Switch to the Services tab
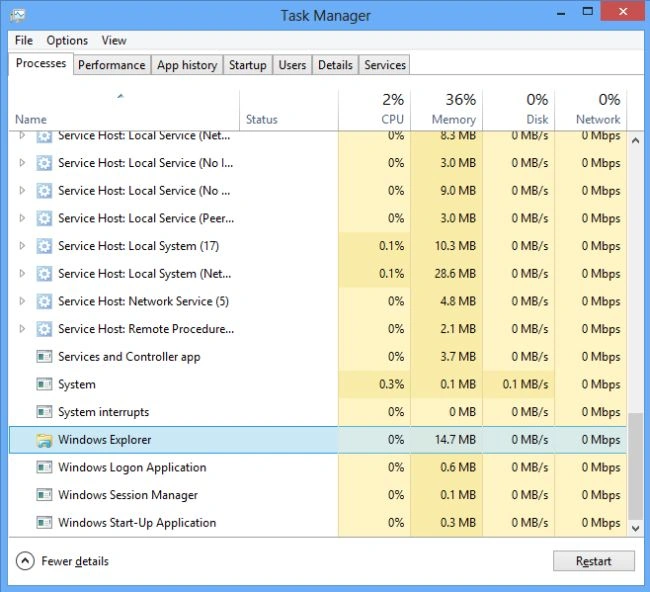This screenshot has height=592, width=650. (385, 65)
